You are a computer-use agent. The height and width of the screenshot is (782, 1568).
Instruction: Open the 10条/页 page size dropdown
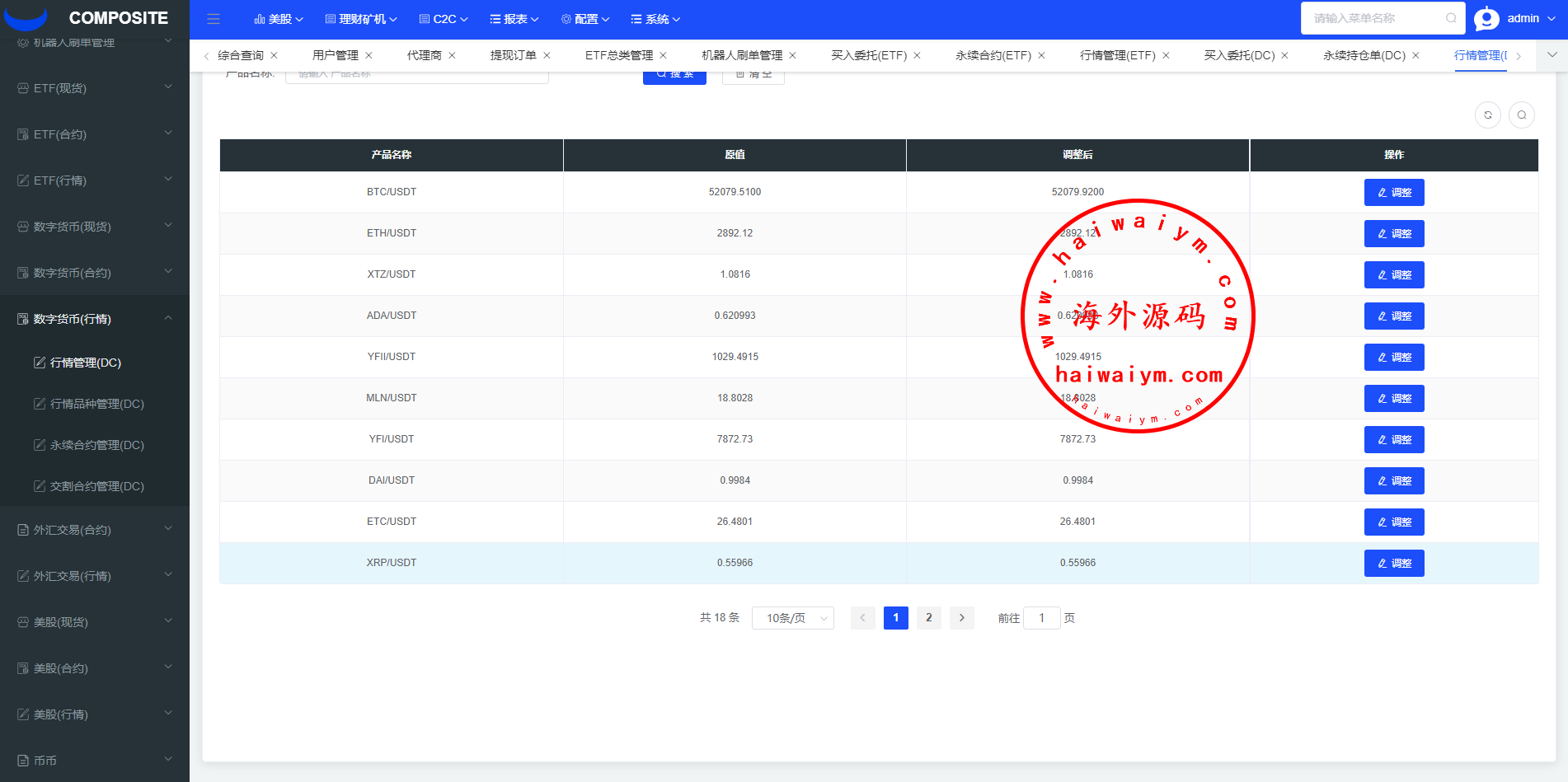792,618
